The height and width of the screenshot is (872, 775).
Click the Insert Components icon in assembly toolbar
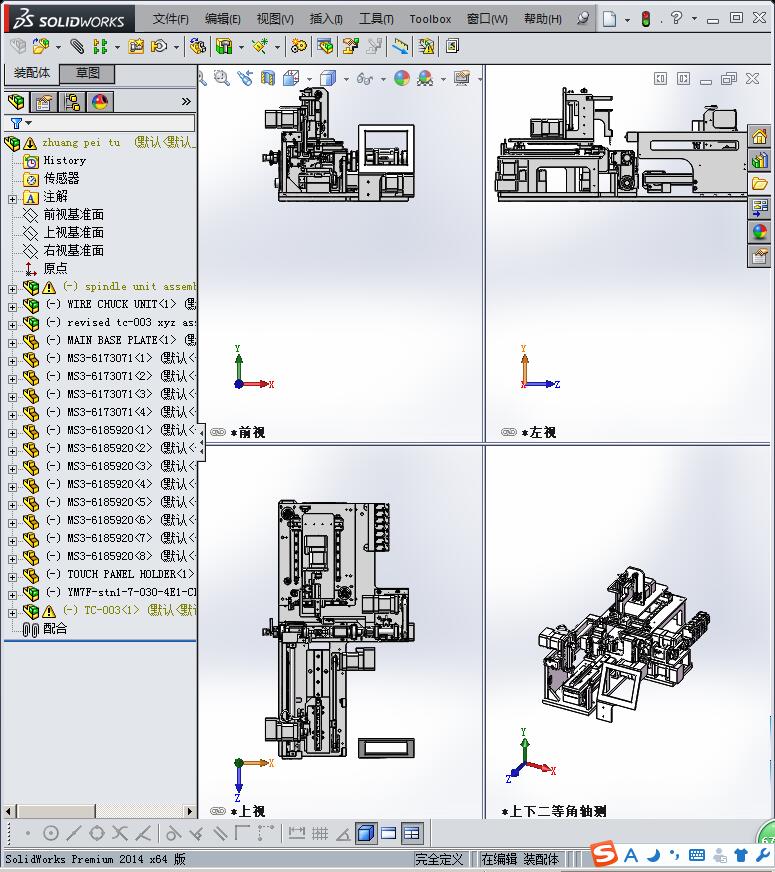point(41,46)
